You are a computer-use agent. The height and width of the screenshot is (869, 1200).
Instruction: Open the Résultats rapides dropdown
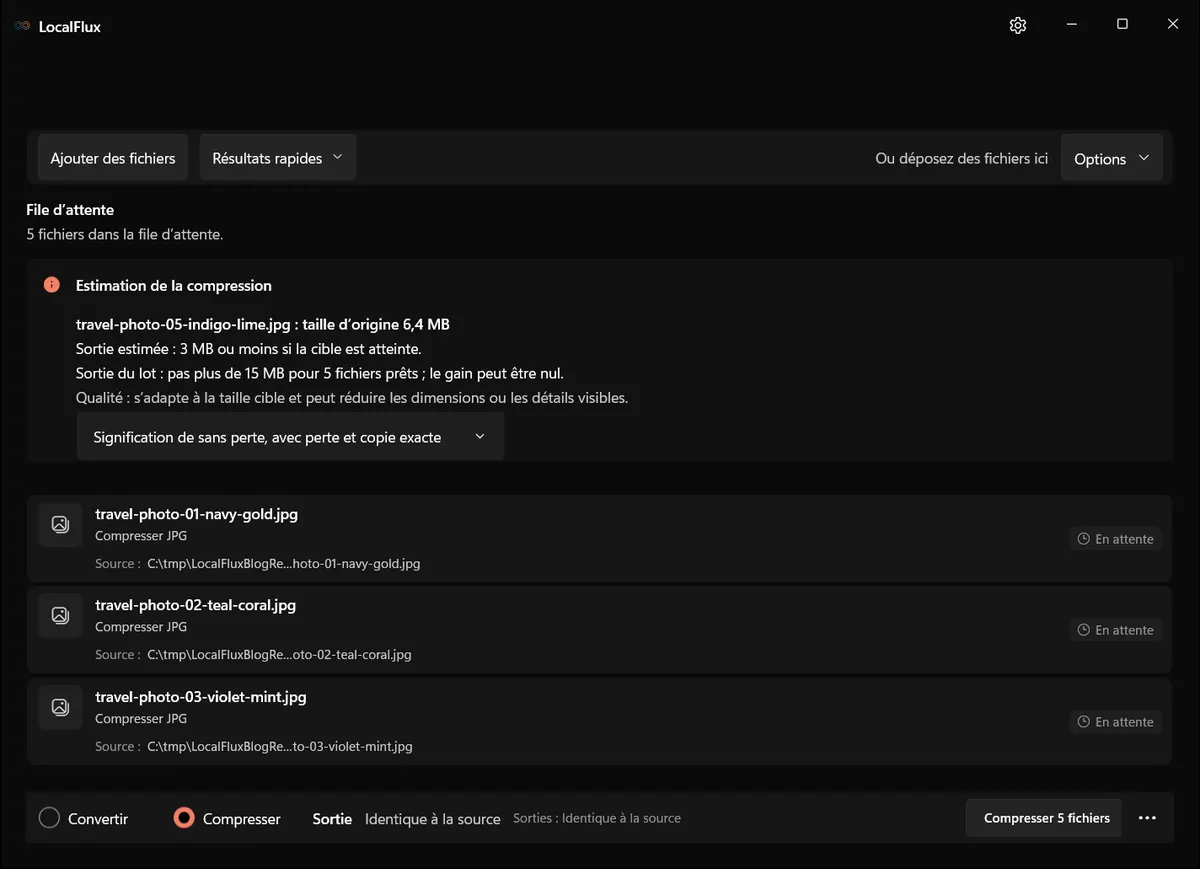[x=278, y=158]
